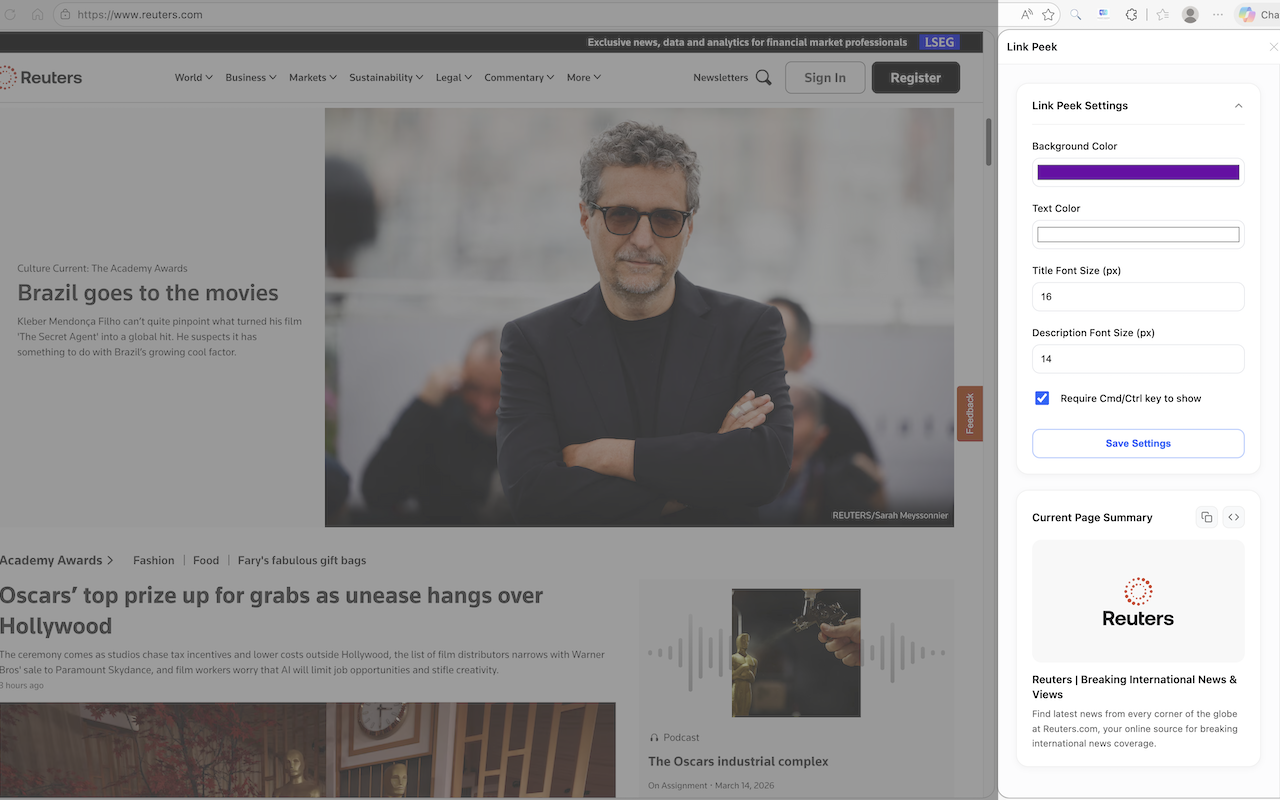Open search on the Reuters site
Screen dimensions: 1280x800
point(763,77)
